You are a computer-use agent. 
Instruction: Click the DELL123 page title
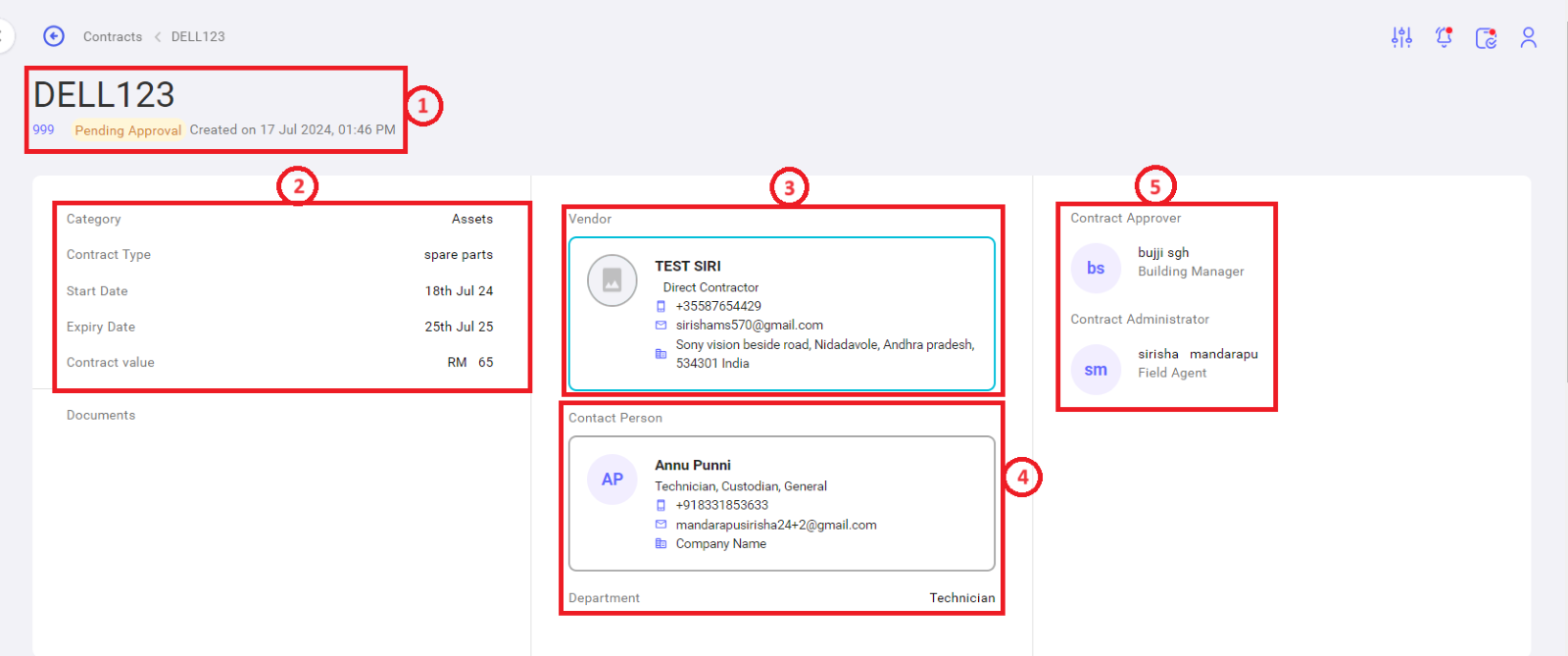click(104, 95)
